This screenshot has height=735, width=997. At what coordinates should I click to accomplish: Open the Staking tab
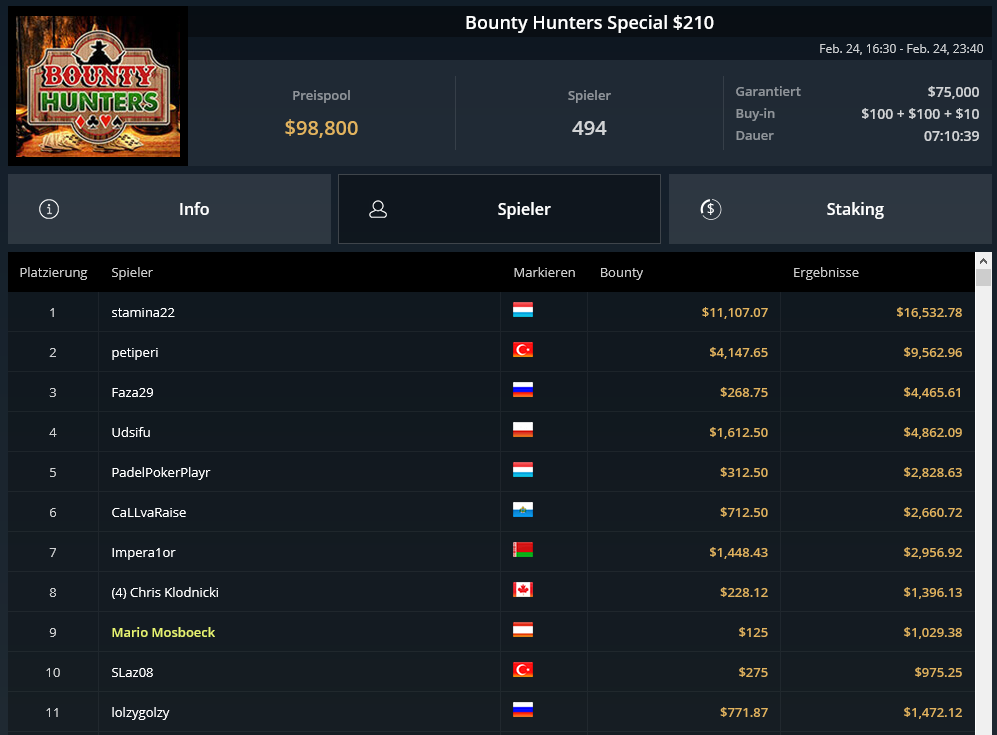click(830, 209)
